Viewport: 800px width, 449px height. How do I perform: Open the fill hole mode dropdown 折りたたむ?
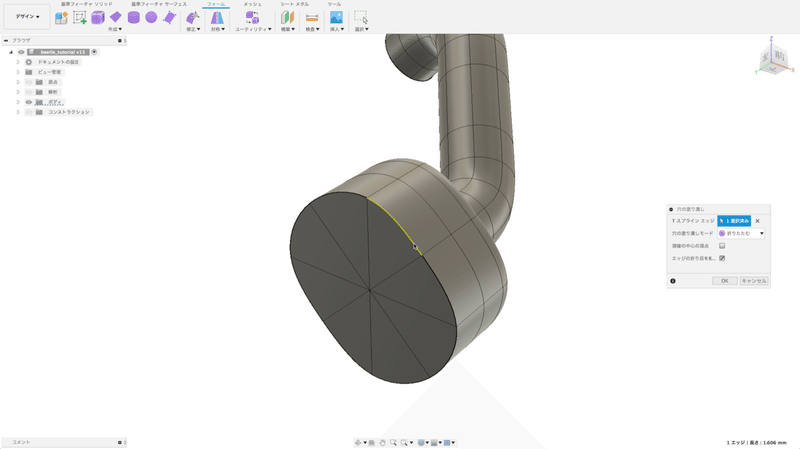741,233
